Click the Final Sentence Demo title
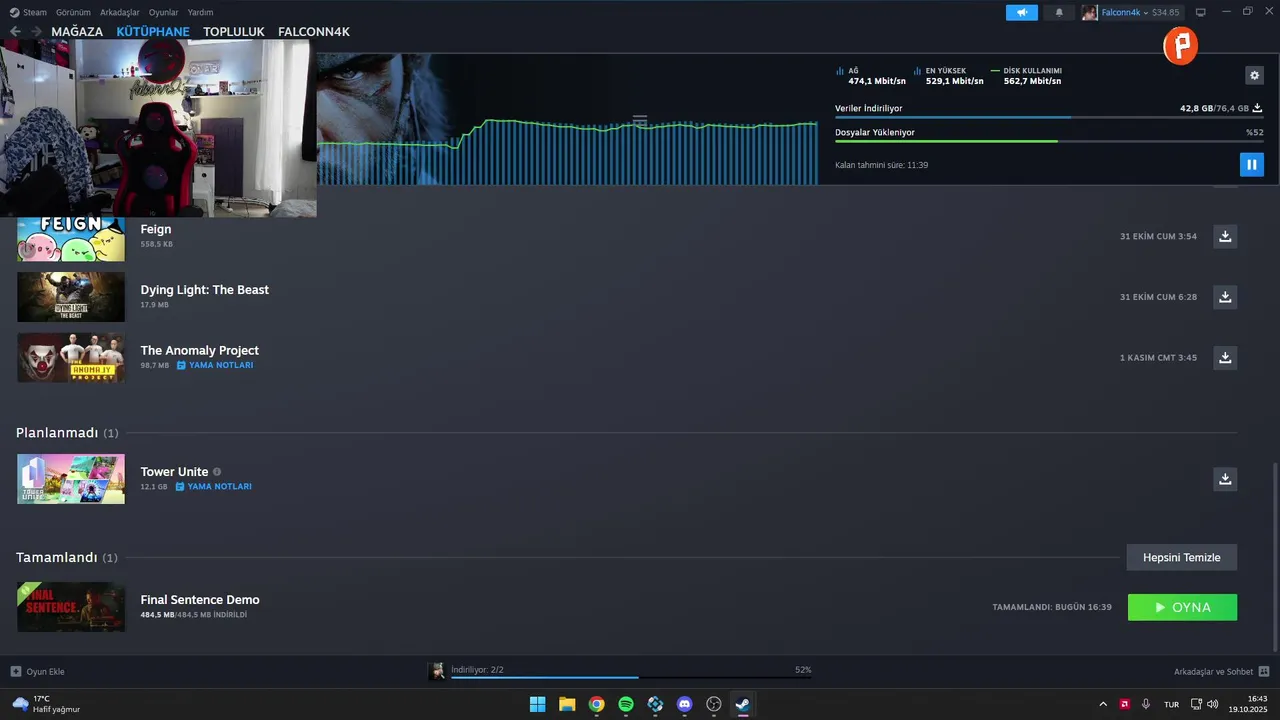This screenshot has width=1280, height=720. pyautogui.click(x=200, y=600)
